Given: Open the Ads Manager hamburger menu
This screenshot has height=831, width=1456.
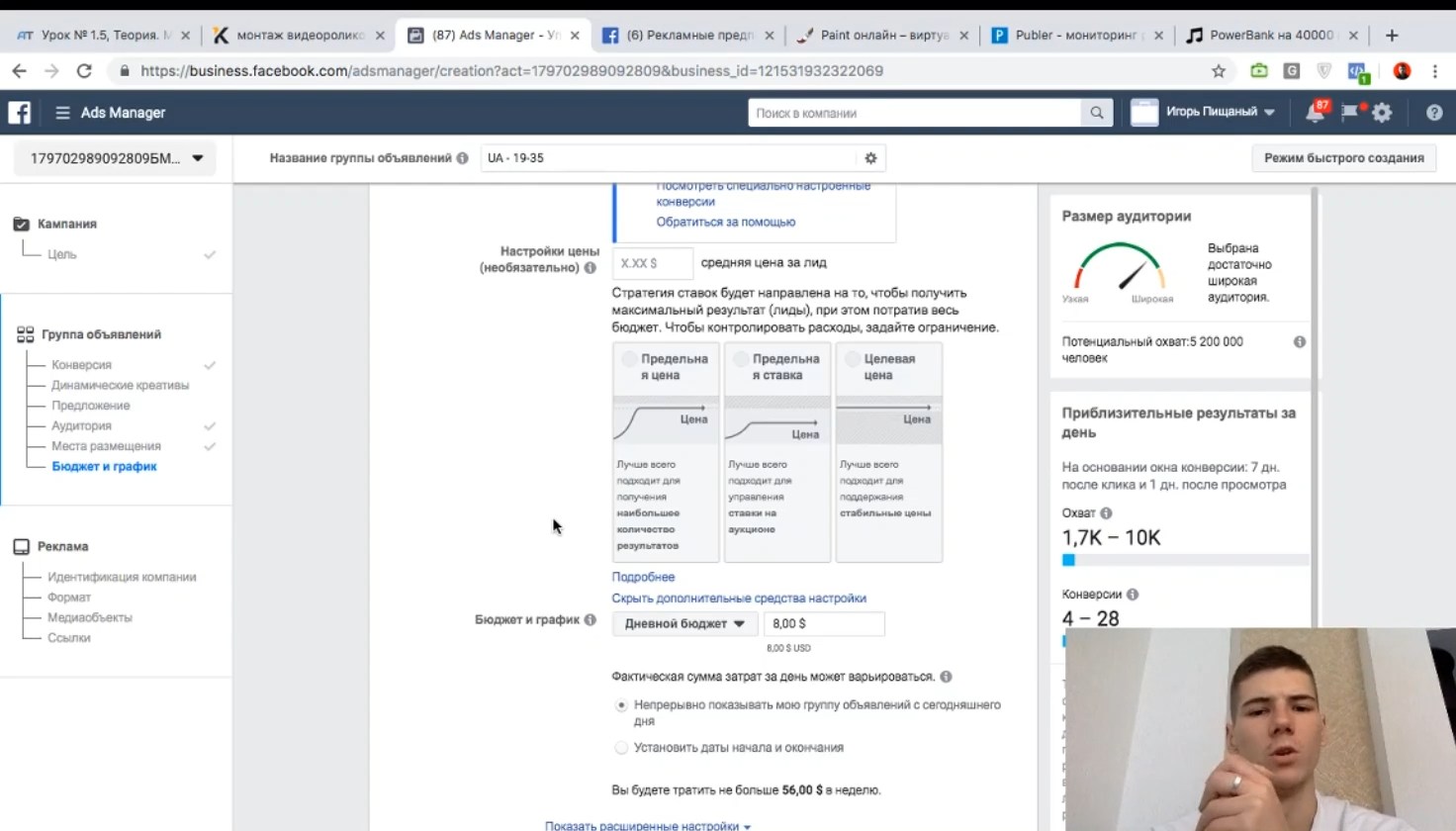Looking at the screenshot, I should coord(62,113).
